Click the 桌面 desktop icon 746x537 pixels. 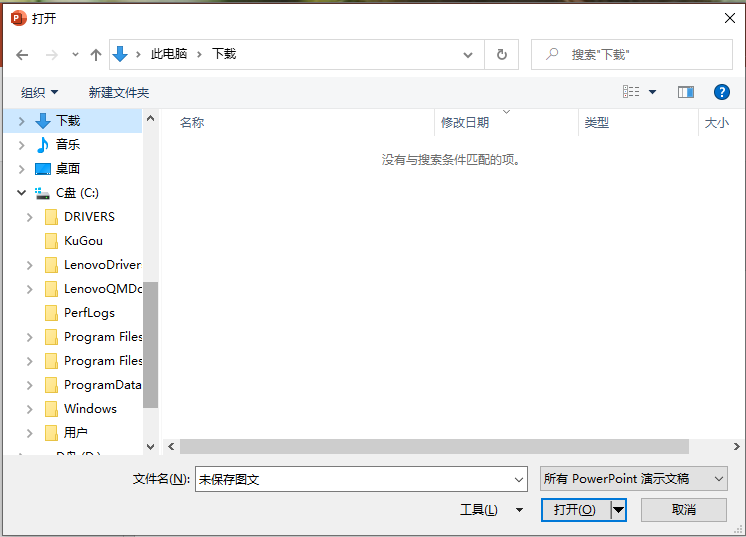pos(42,169)
